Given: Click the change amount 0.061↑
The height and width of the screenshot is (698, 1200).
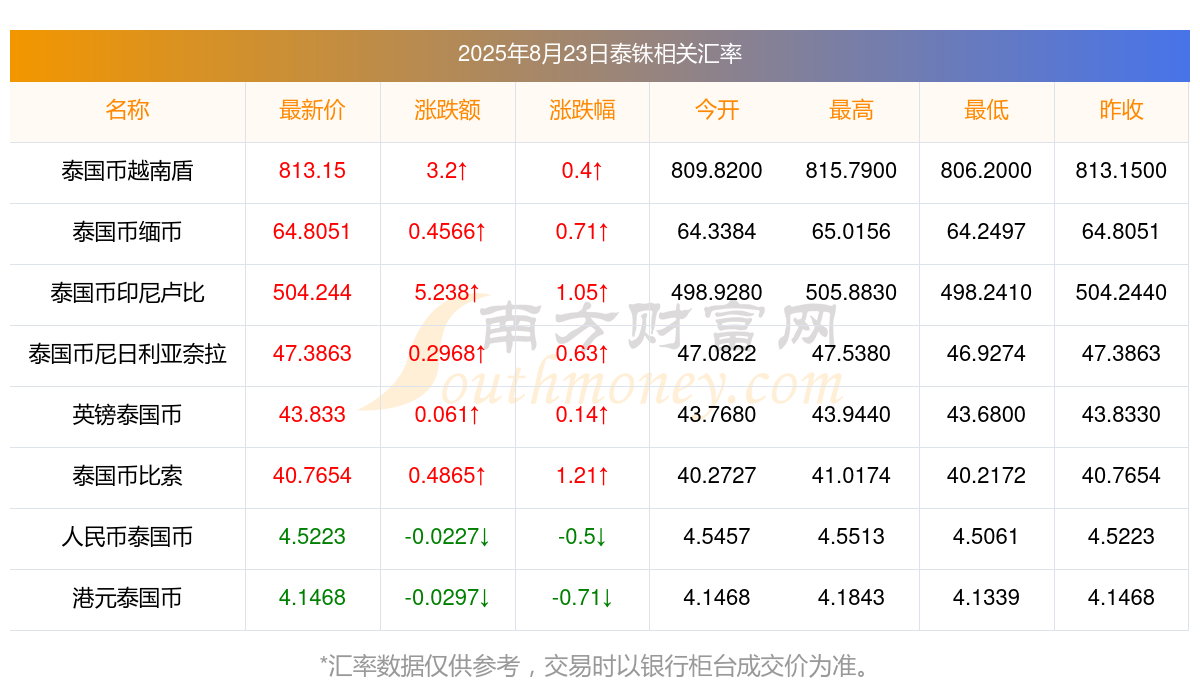Looking at the screenshot, I should click(x=447, y=415).
